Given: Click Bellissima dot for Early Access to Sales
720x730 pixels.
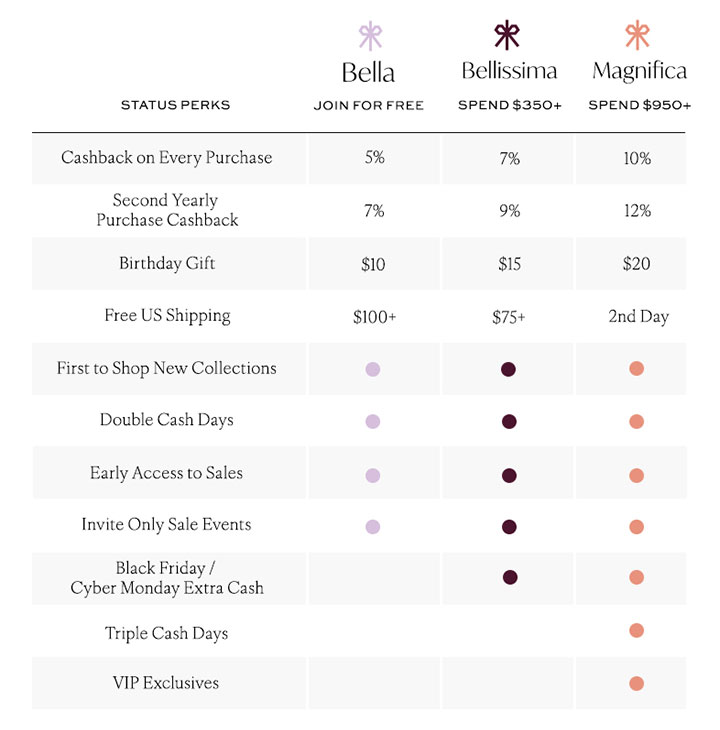Looking at the screenshot, I should [x=509, y=475].
